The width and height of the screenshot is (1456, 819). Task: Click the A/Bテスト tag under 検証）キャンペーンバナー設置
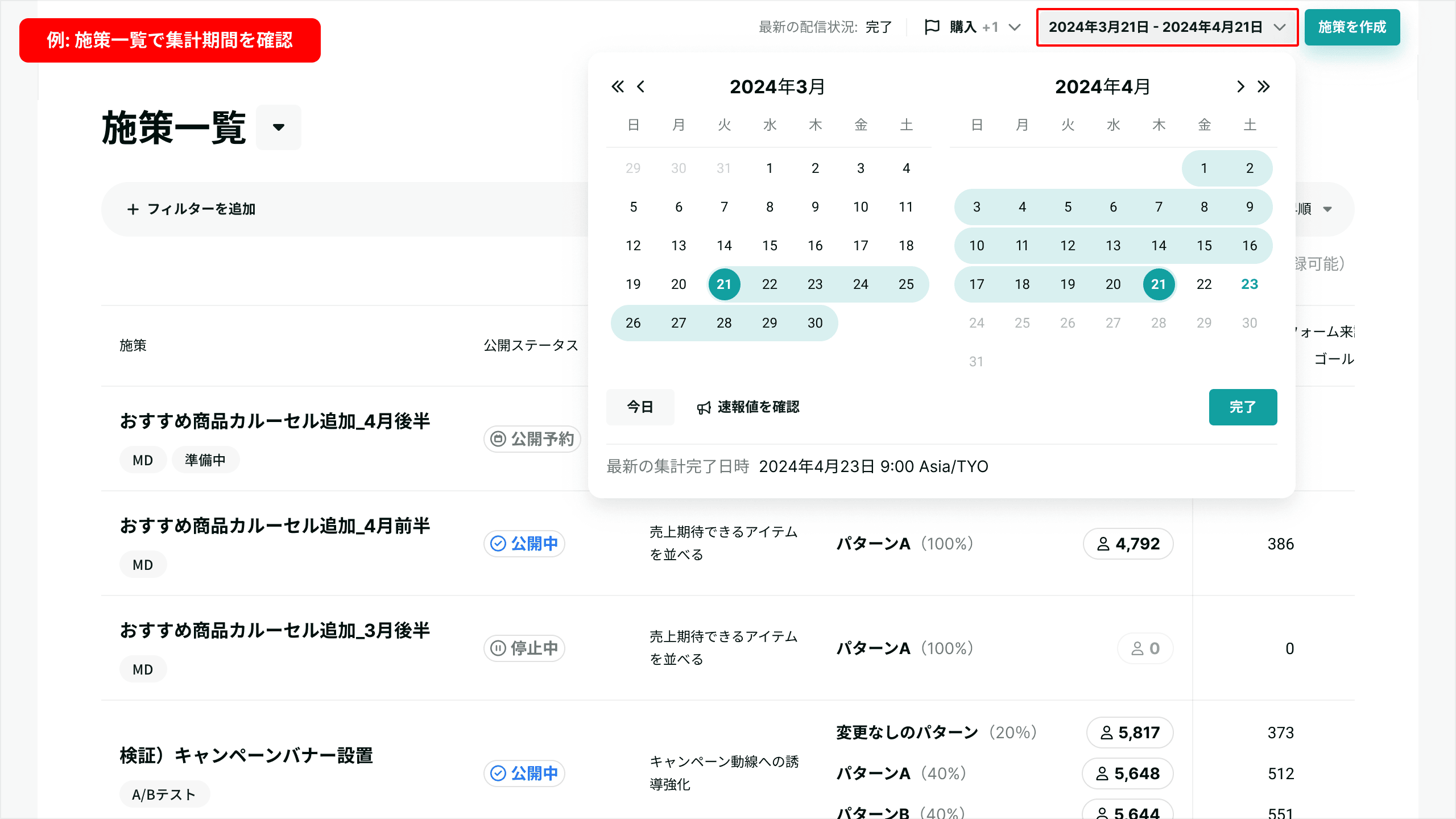(x=164, y=794)
